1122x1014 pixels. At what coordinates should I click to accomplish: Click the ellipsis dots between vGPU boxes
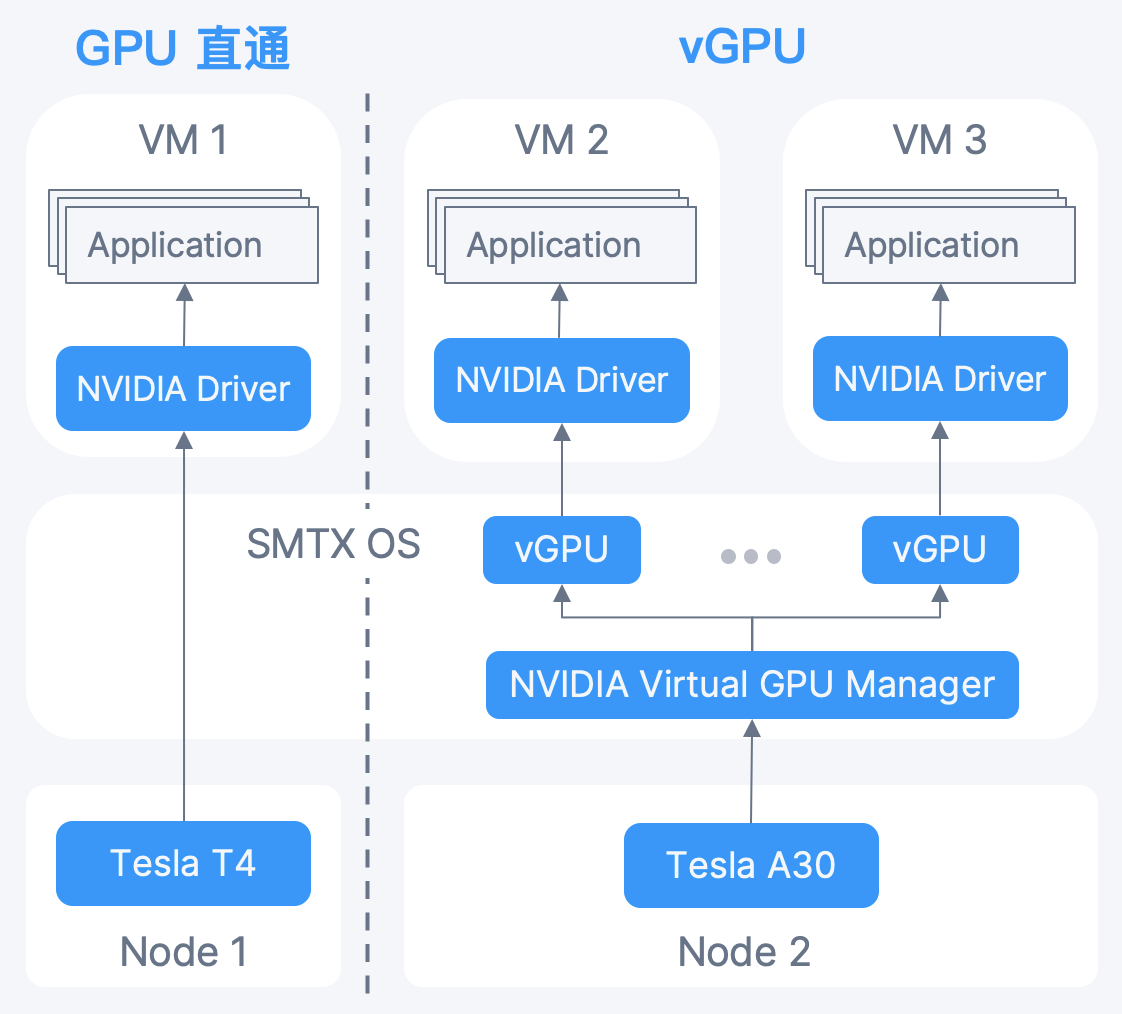coord(750,556)
